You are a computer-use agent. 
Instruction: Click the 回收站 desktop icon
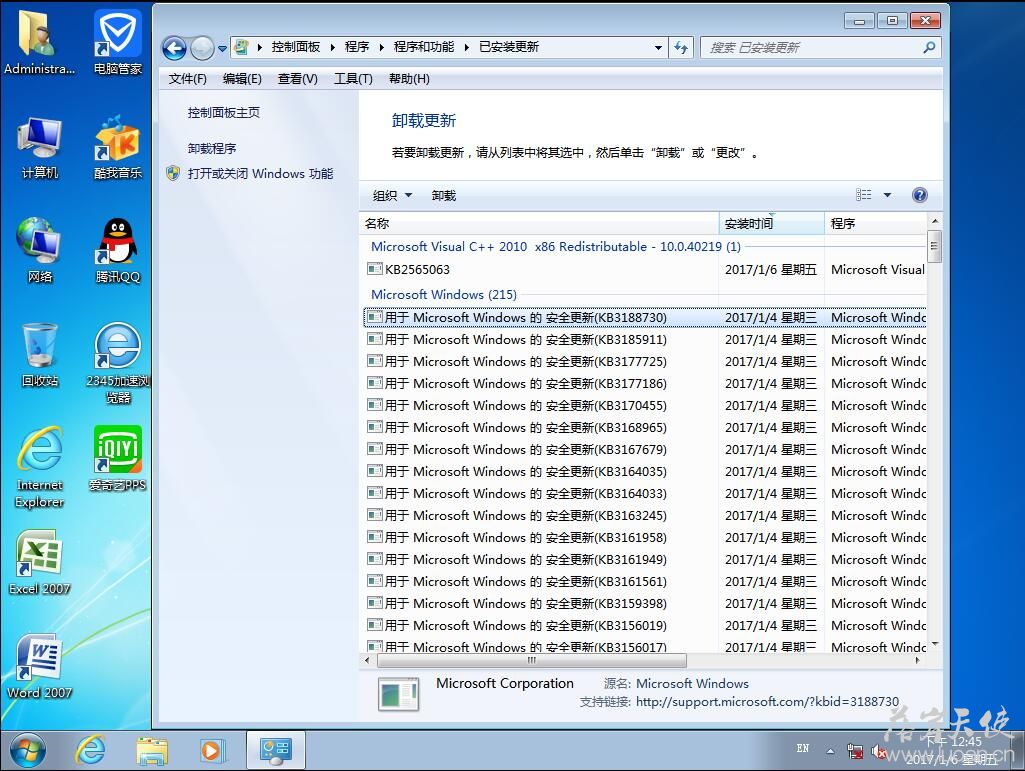point(40,354)
